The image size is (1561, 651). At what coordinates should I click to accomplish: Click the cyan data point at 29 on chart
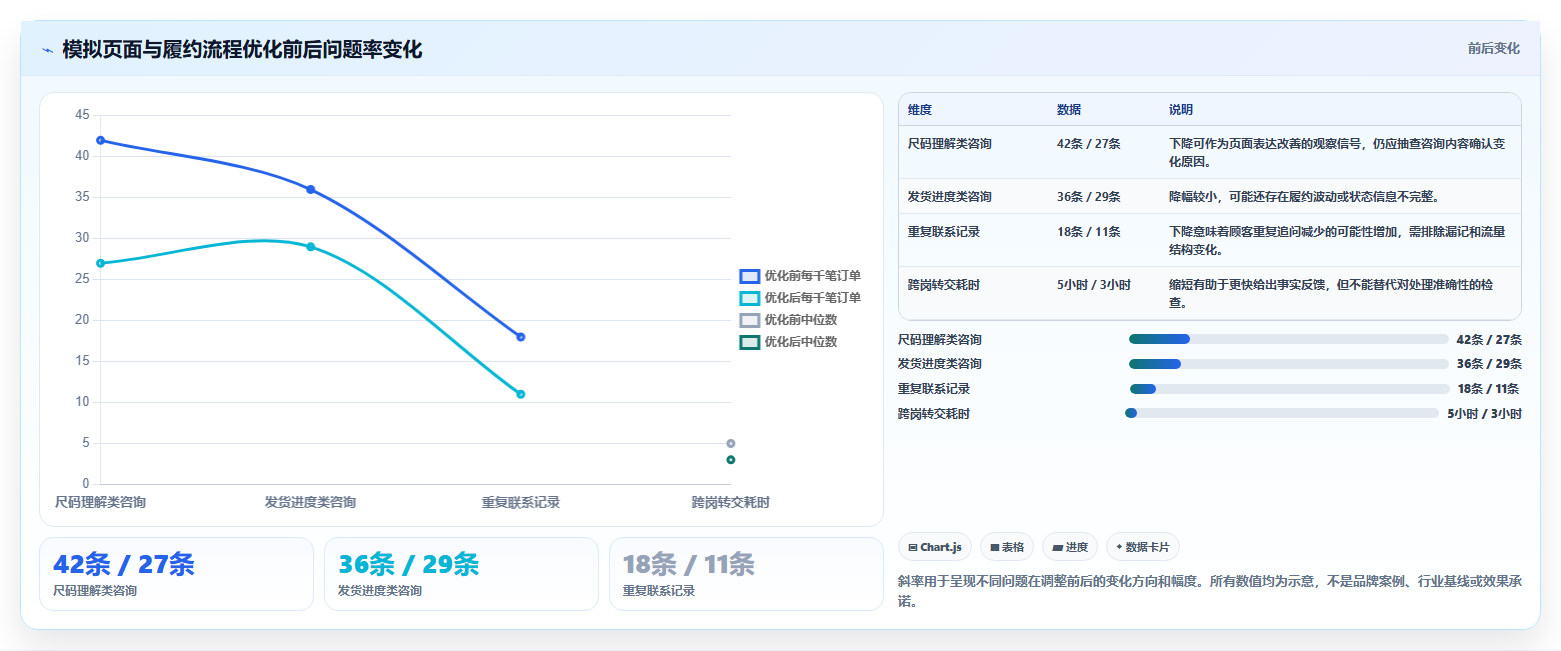310,247
